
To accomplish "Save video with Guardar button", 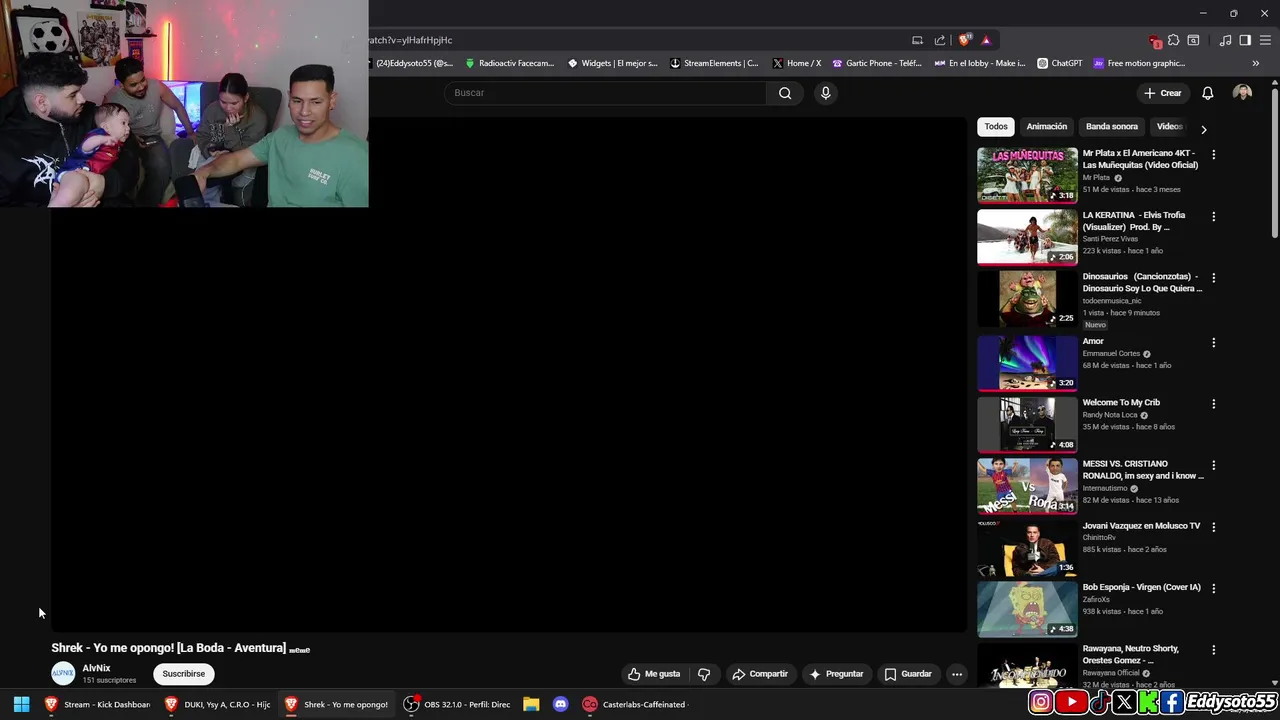I will pos(908,674).
